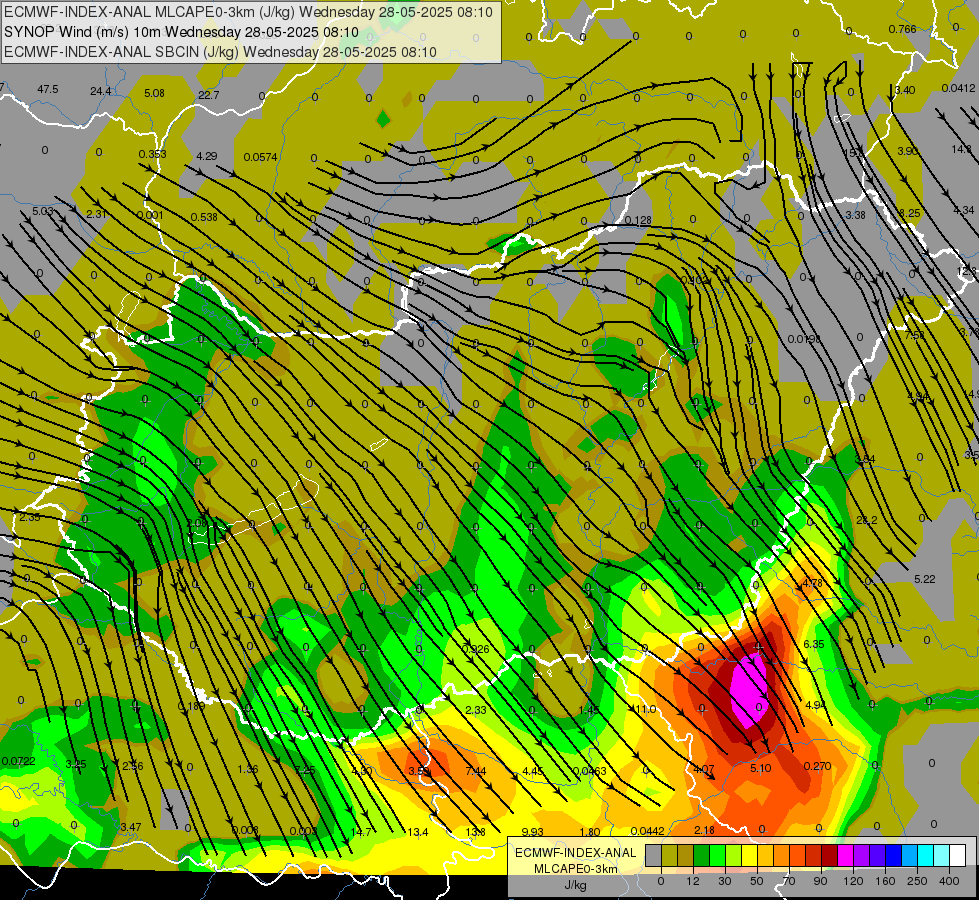Click the gray swatch in the legend
This screenshot has height=900, width=979.
(x=654, y=855)
